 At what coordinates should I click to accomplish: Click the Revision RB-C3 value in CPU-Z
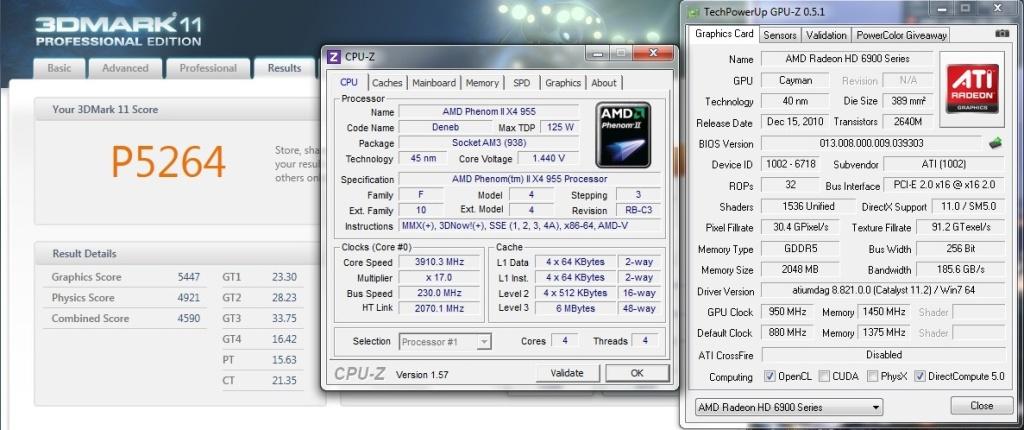638,210
